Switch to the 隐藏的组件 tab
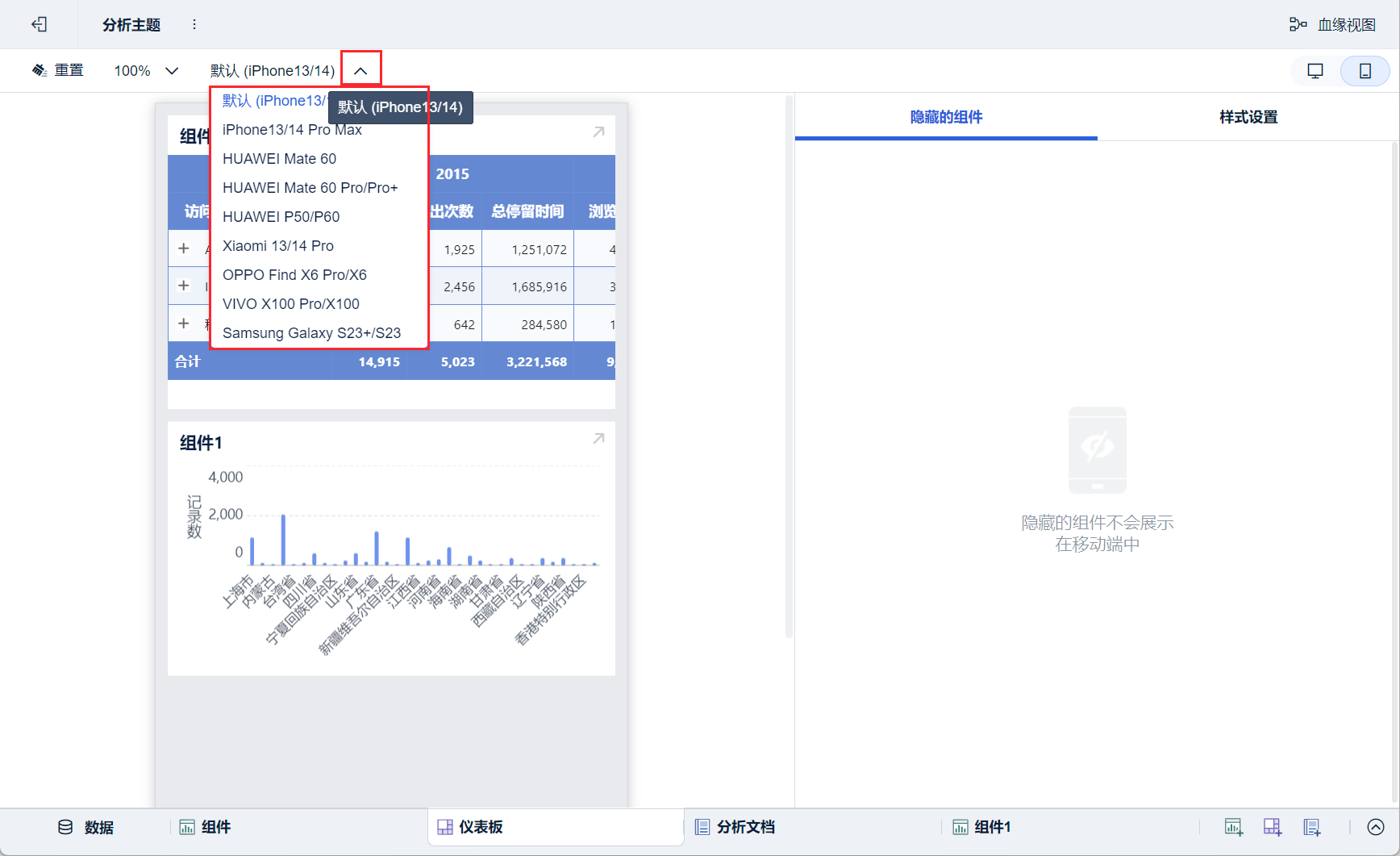Viewport: 1400px width, 856px height. pyautogui.click(x=946, y=117)
